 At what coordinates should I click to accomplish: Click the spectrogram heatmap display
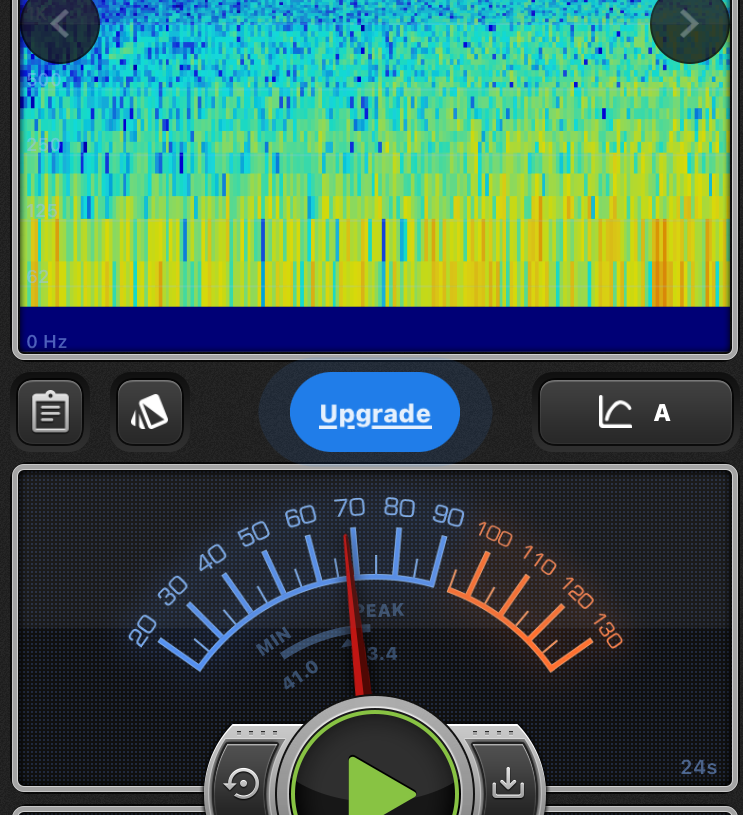[x=375, y=160]
